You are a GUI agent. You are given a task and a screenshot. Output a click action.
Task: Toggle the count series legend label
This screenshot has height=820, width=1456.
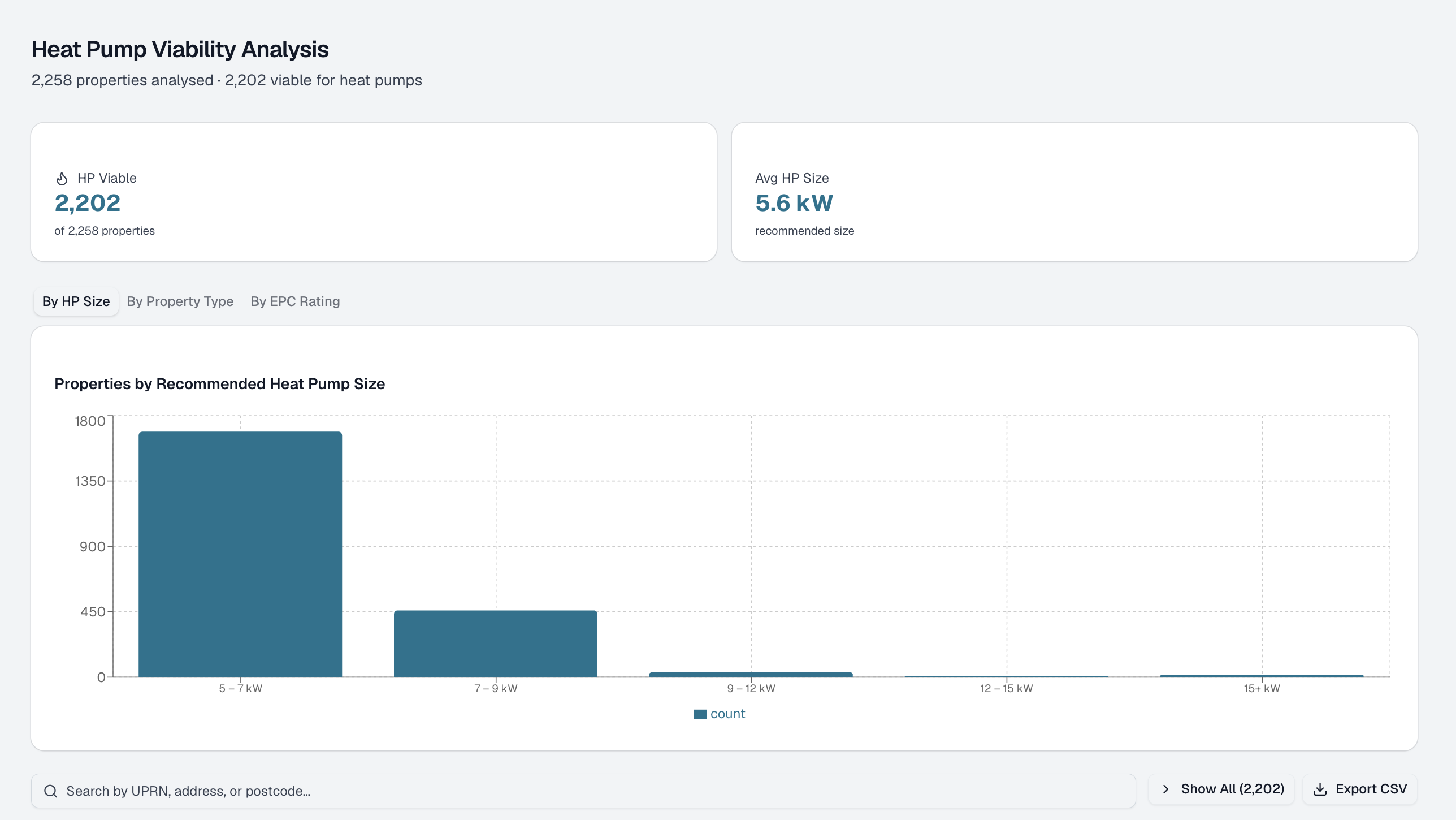[727, 714]
